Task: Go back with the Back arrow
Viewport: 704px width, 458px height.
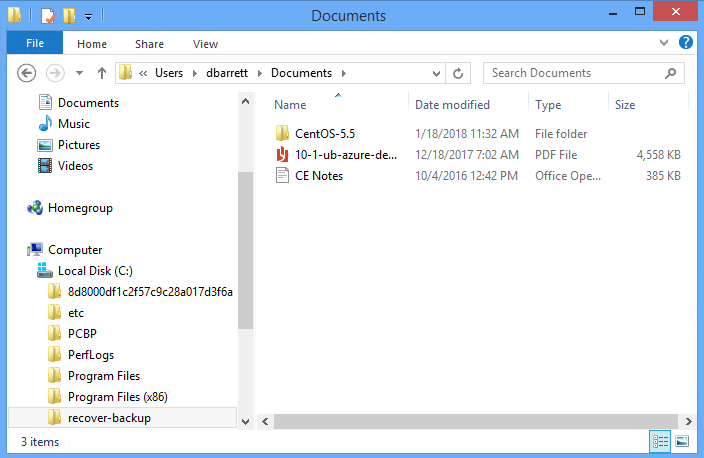Action: tap(26, 73)
